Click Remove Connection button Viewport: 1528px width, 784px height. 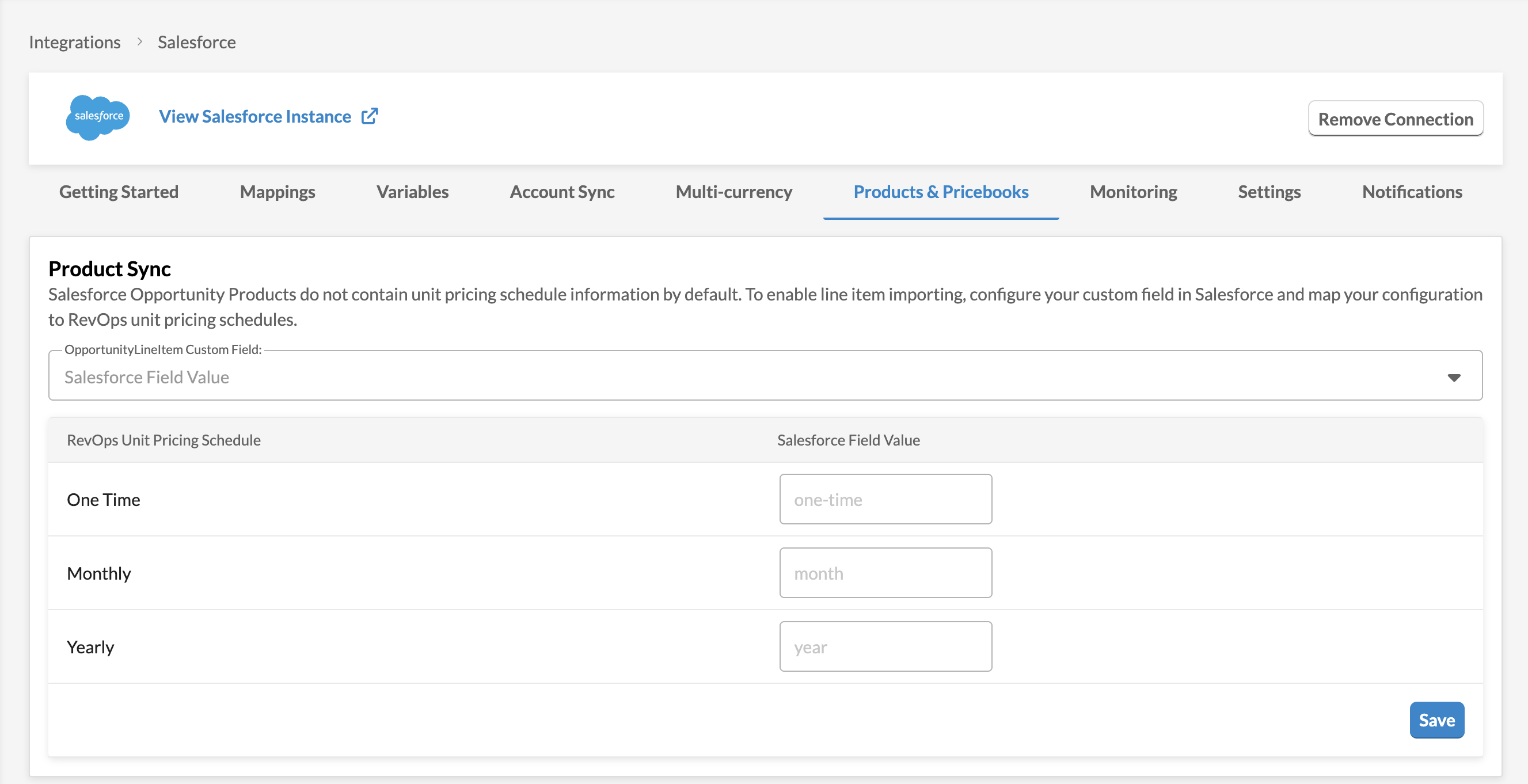[x=1395, y=119]
